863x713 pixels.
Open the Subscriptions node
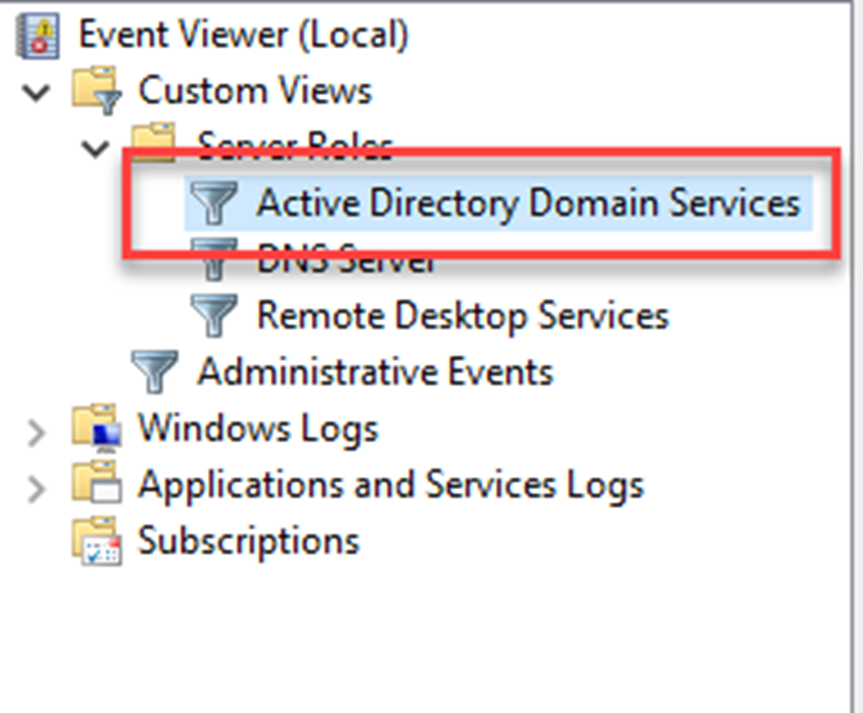click(249, 541)
